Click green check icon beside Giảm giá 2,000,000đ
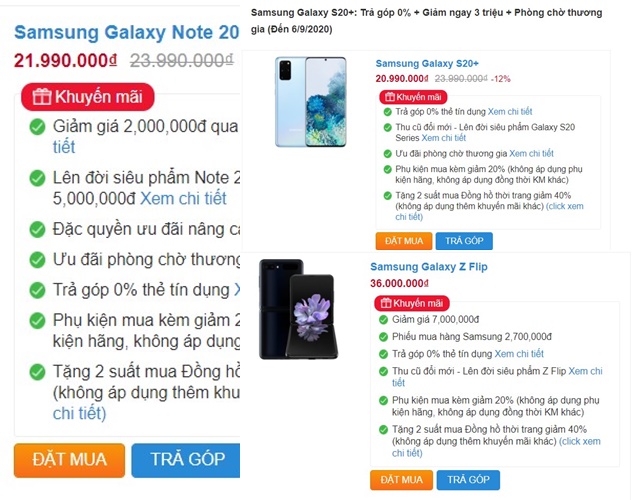The height and width of the screenshot is (500, 640). [37, 127]
